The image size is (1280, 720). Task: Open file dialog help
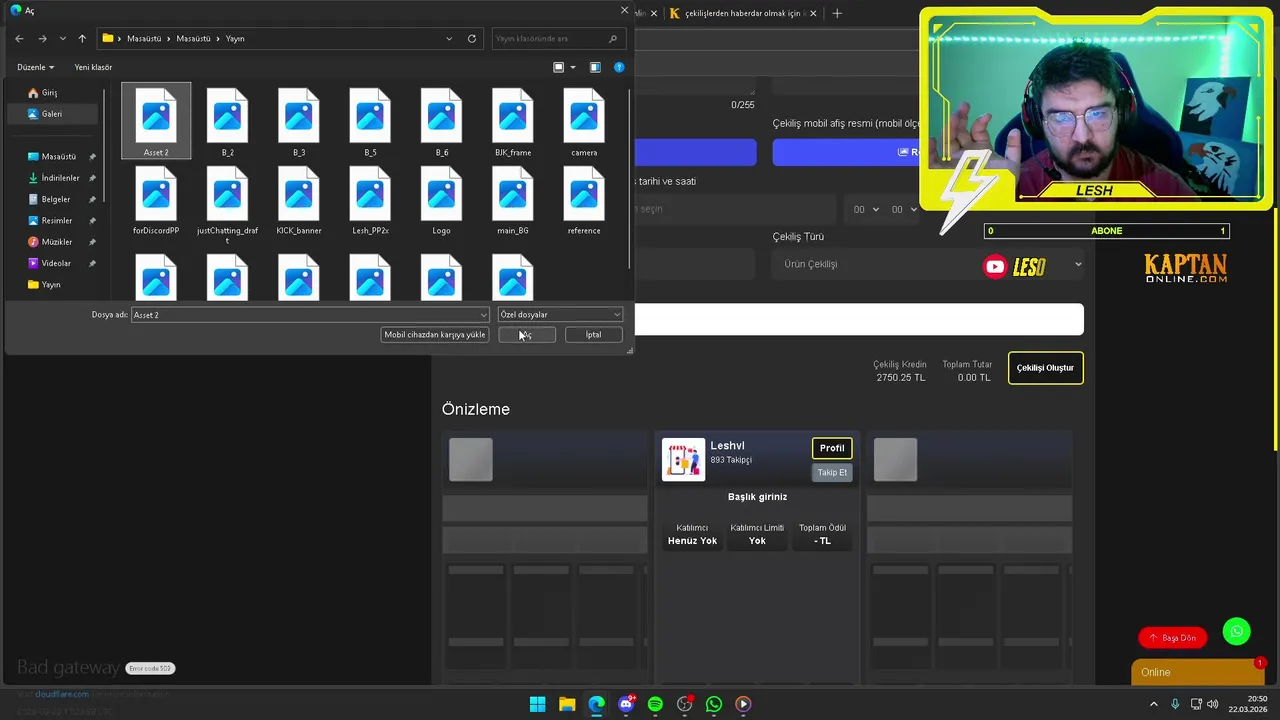(x=619, y=67)
